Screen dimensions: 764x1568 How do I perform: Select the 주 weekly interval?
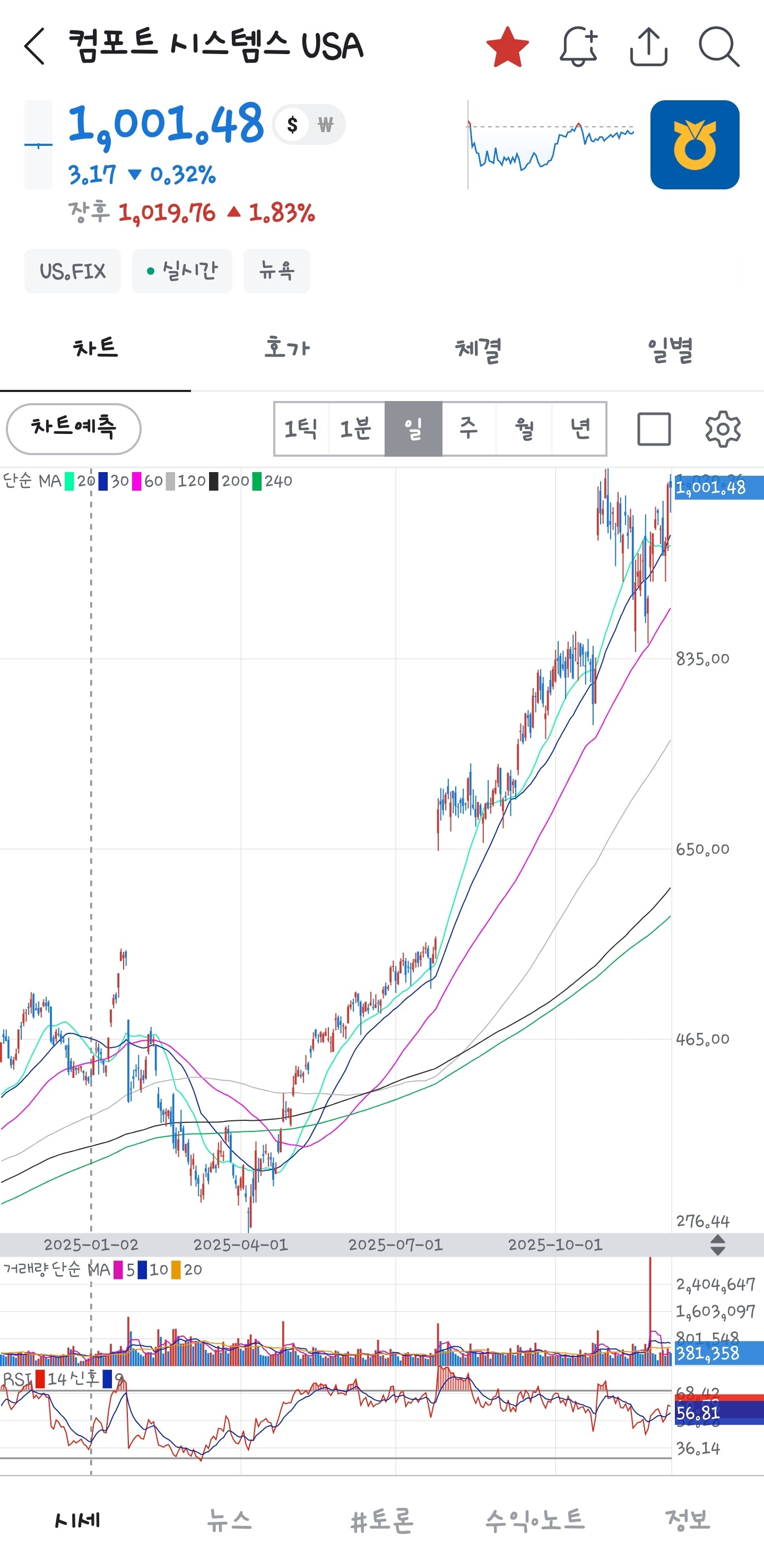pos(469,429)
